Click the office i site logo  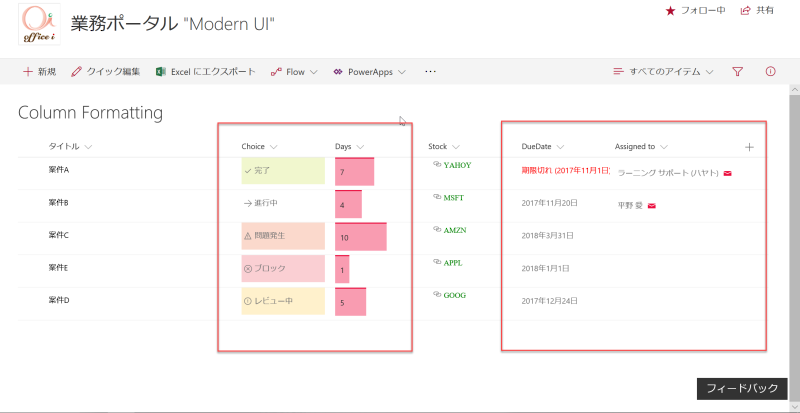pos(39,23)
